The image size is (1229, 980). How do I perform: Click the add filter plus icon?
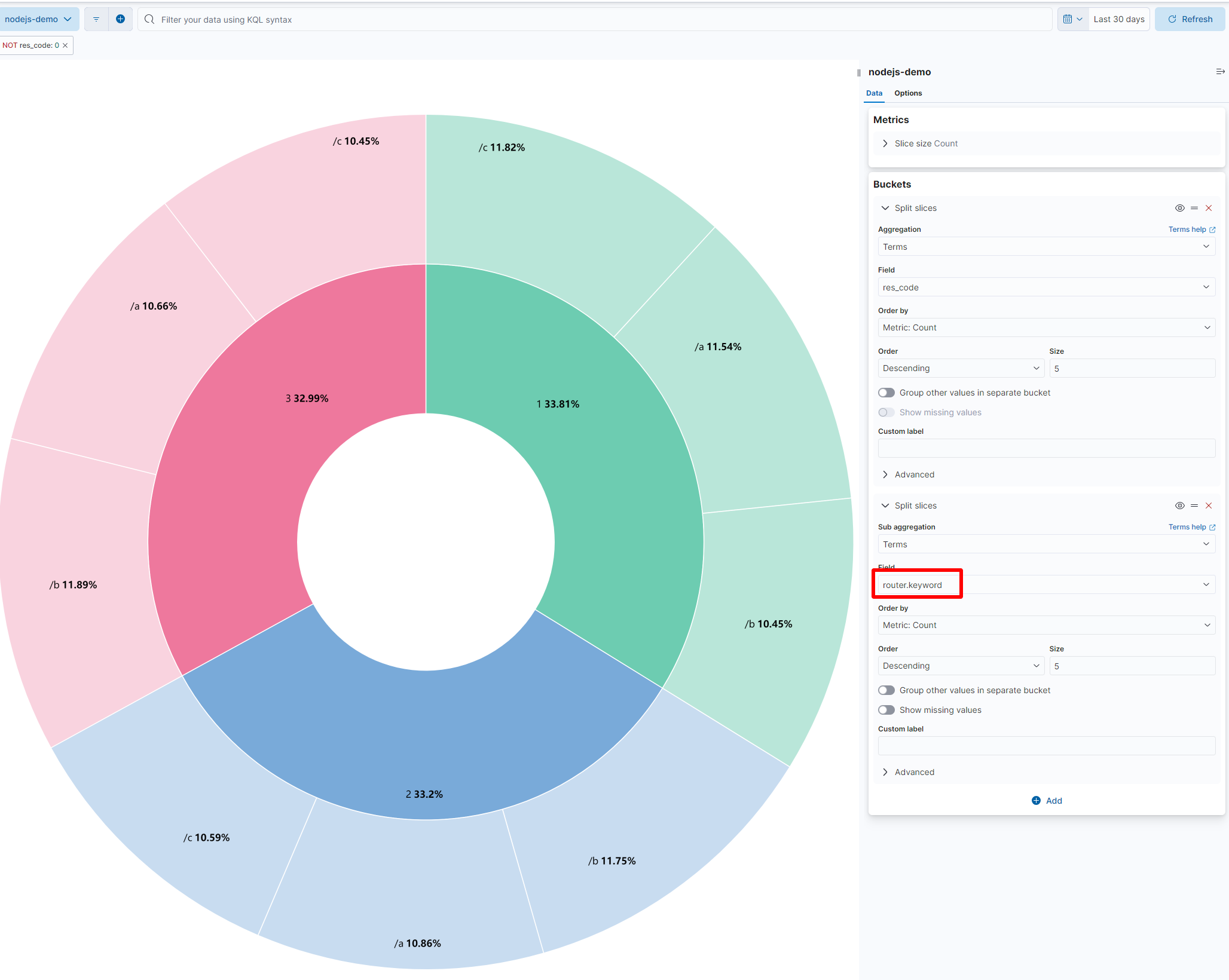[x=120, y=19]
